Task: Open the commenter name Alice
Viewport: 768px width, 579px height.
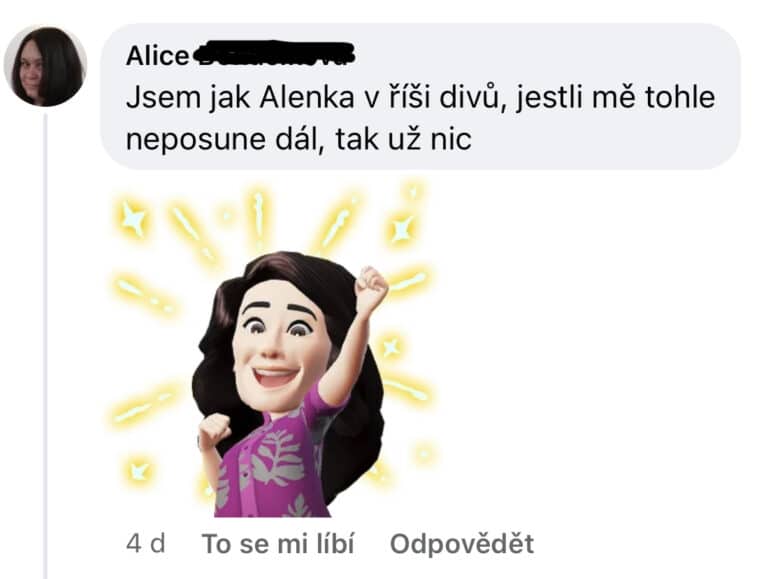Action: (157, 56)
